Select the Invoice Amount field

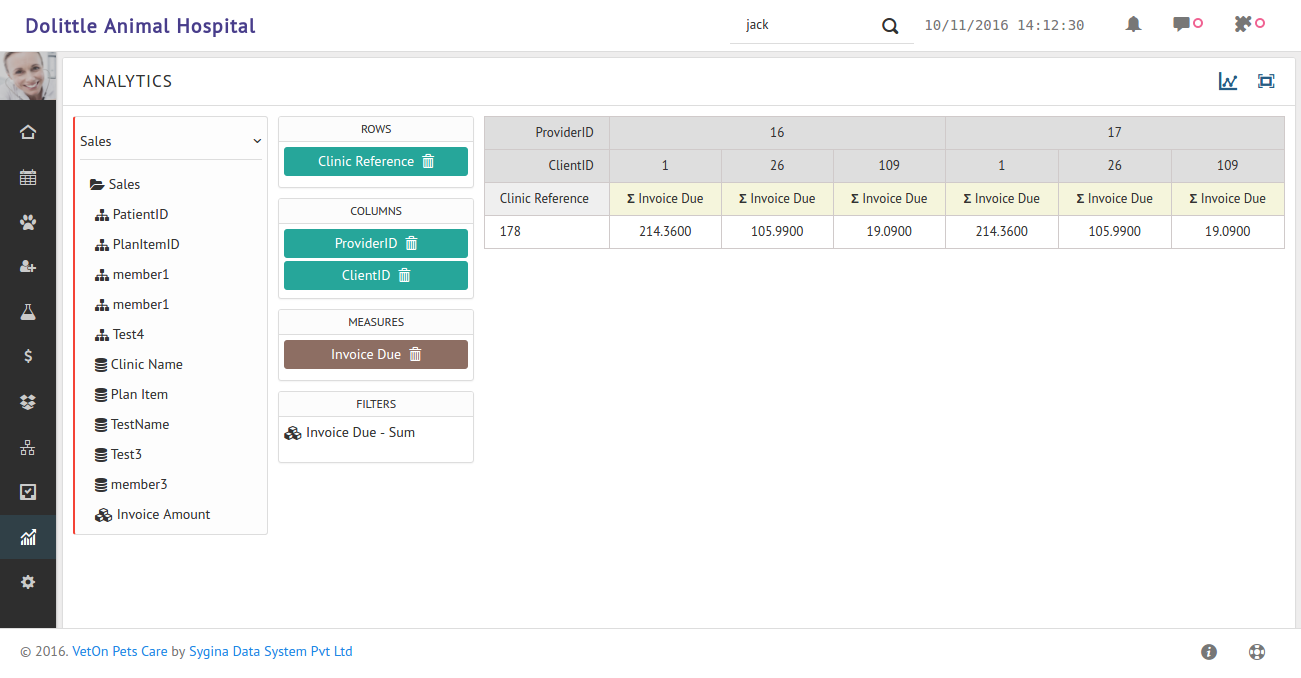coord(162,514)
